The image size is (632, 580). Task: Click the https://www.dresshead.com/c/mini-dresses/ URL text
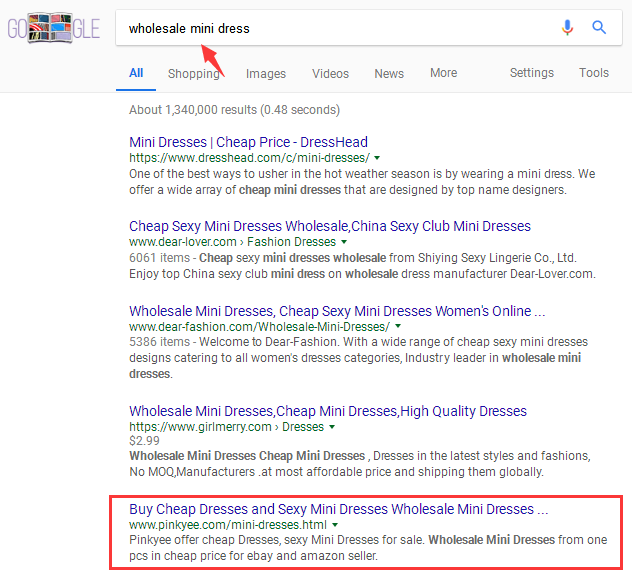249,158
